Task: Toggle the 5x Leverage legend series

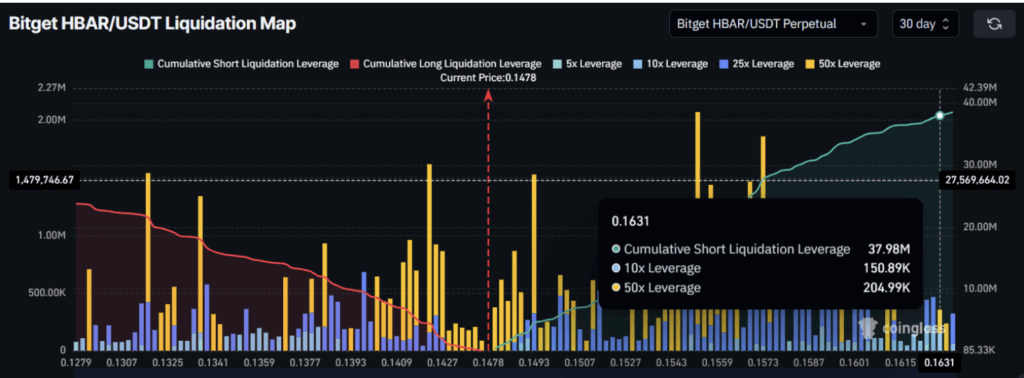Action: (x=586, y=64)
